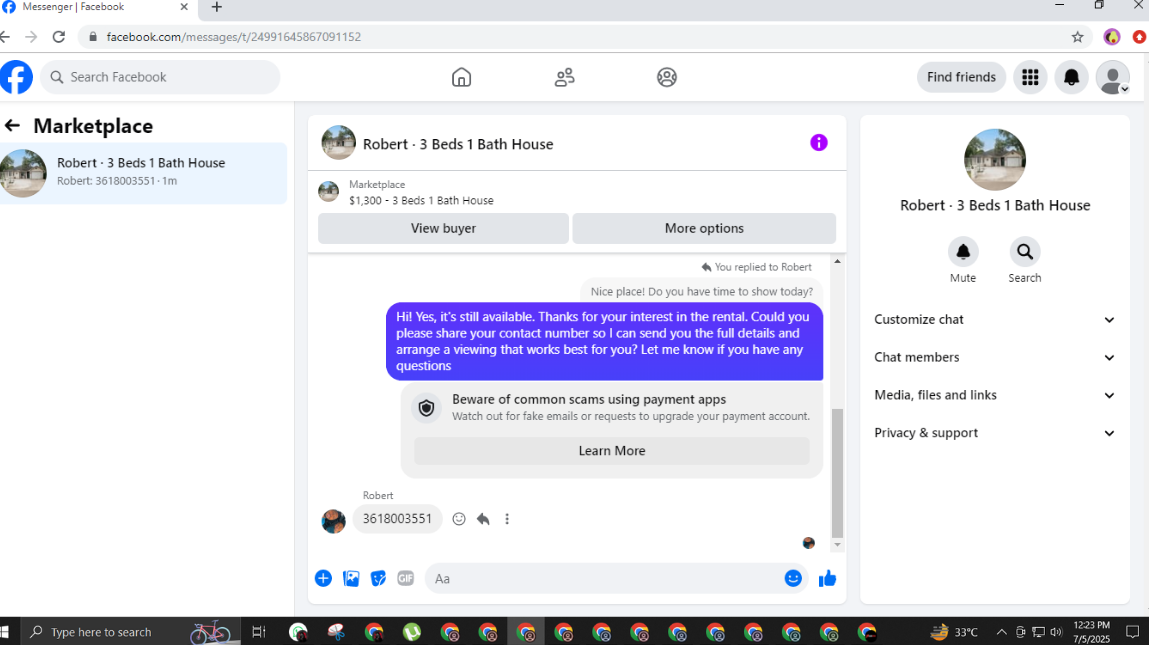This screenshot has height=645, width=1149.
Task: Search in conversation magnifier icon
Action: pyautogui.click(x=1024, y=252)
